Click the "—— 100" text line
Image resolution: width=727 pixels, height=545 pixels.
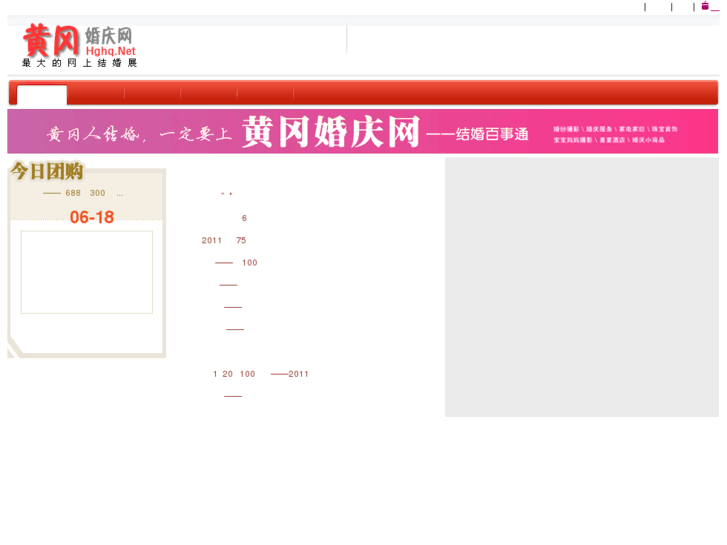click(x=236, y=263)
